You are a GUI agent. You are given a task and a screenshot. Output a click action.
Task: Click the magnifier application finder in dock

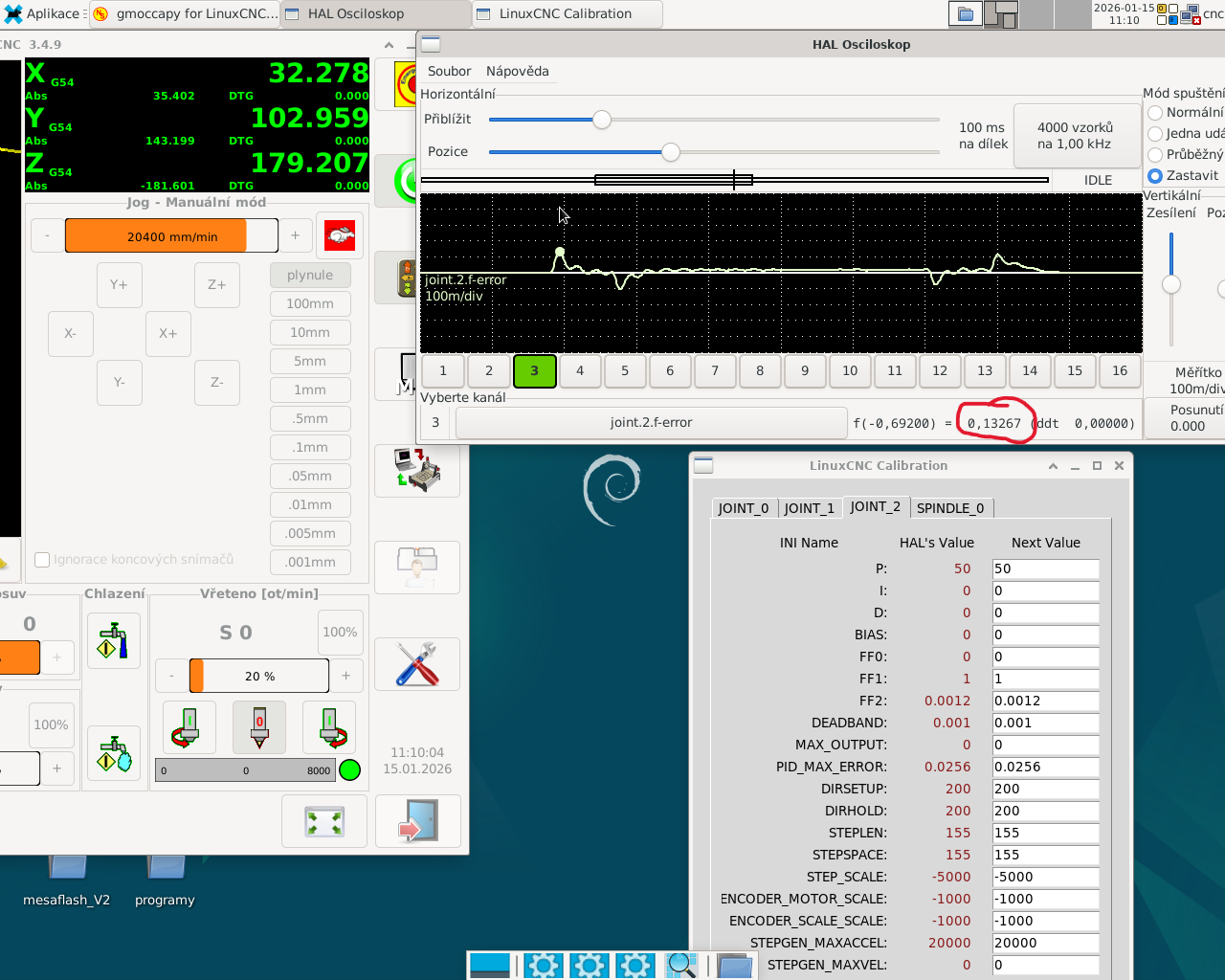coord(681,965)
